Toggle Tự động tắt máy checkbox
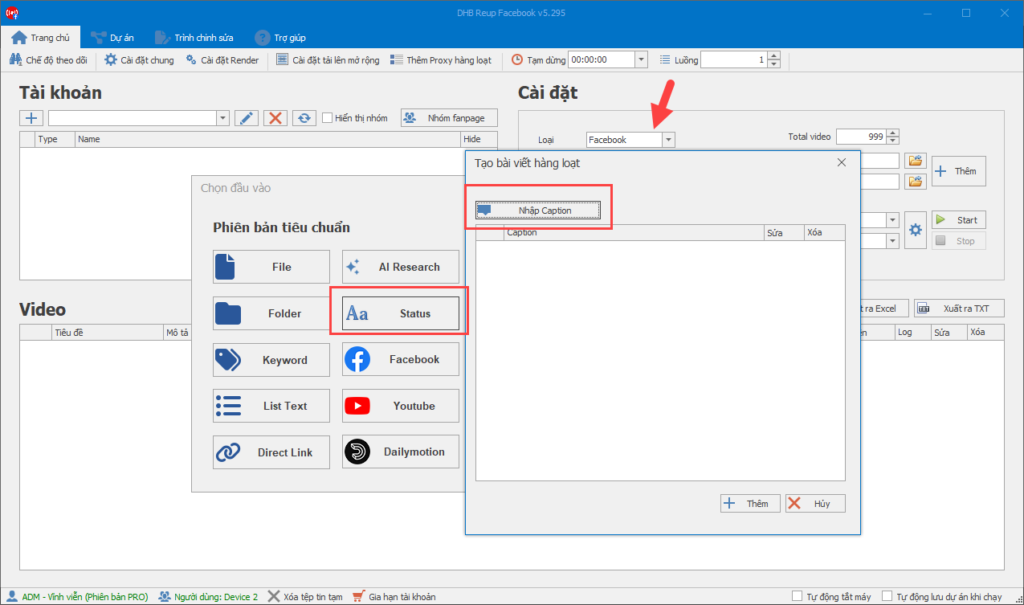Viewport: 1024px width, 605px height. (797, 596)
